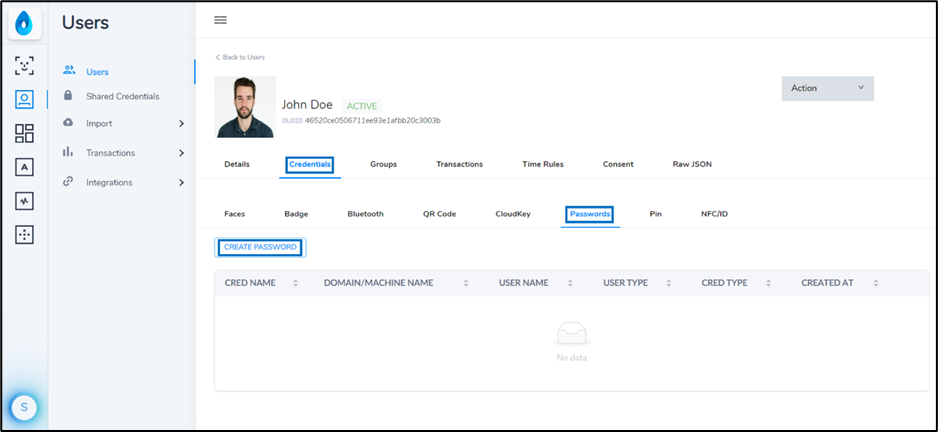
Task: Click the letter A sidebar icon
Action: (25, 168)
